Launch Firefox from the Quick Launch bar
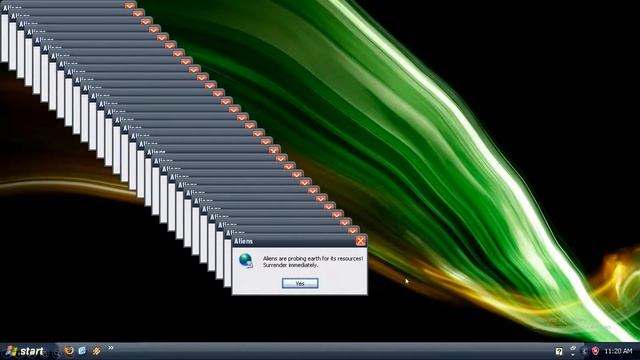The image size is (640, 360). [x=69, y=351]
